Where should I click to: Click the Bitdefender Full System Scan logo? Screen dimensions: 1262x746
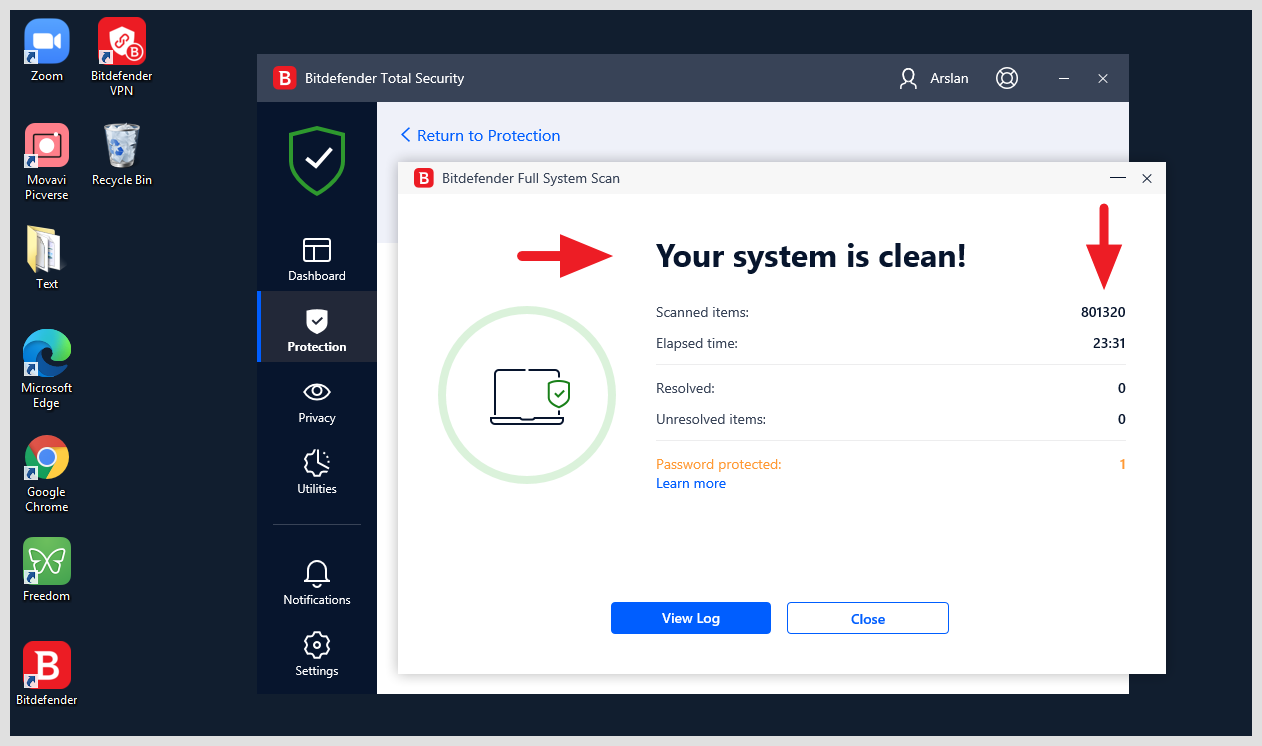point(424,178)
